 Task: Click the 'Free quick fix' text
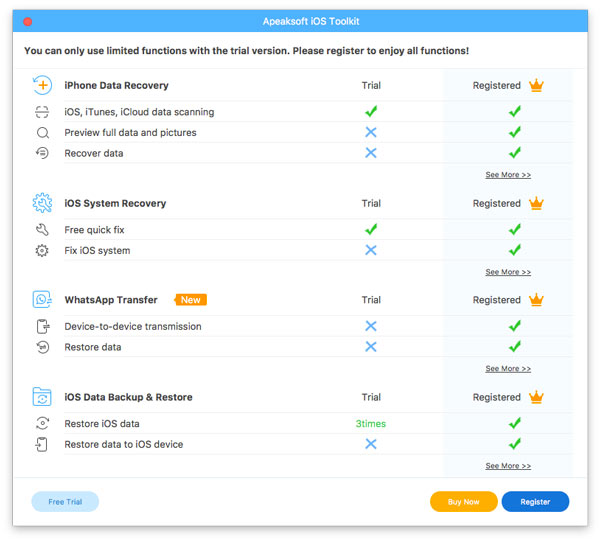click(95, 230)
